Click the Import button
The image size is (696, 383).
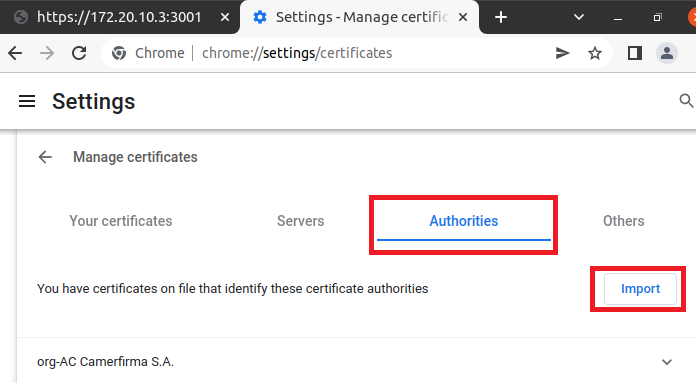click(640, 289)
